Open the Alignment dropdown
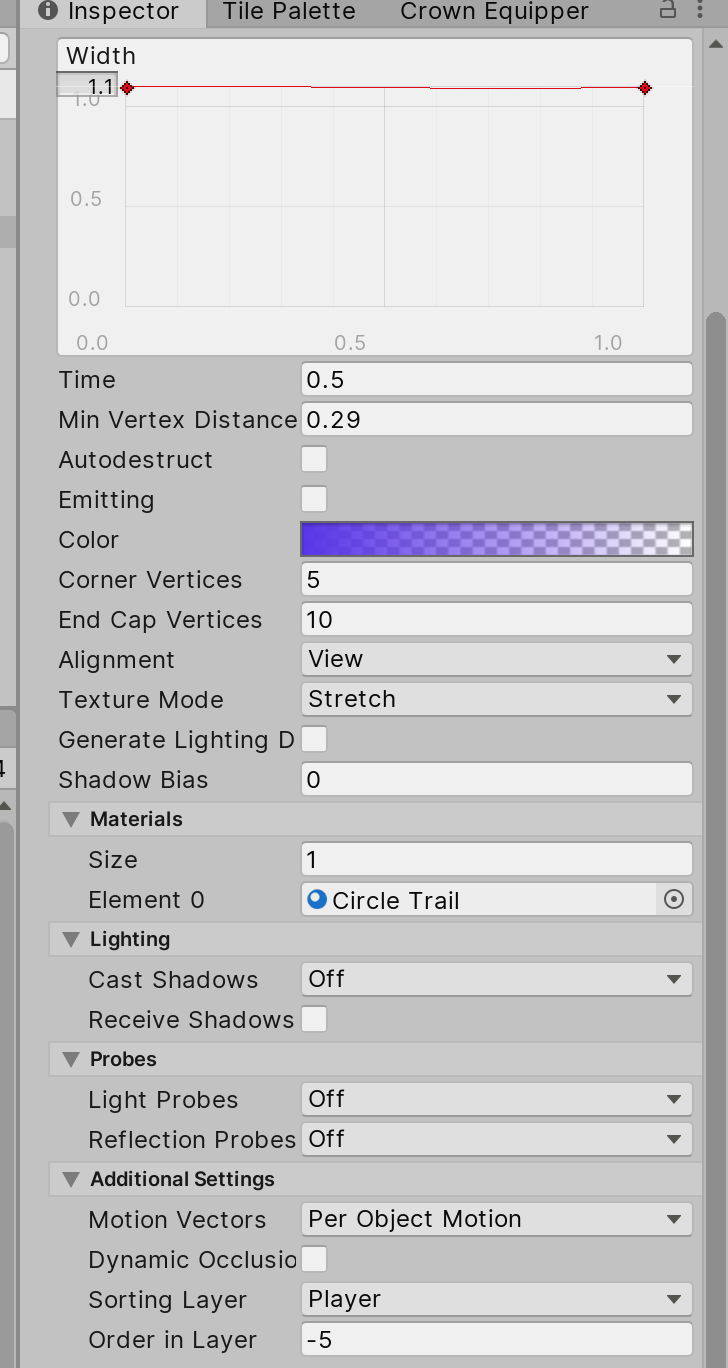The width and height of the screenshot is (728, 1368). tap(496, 659)
